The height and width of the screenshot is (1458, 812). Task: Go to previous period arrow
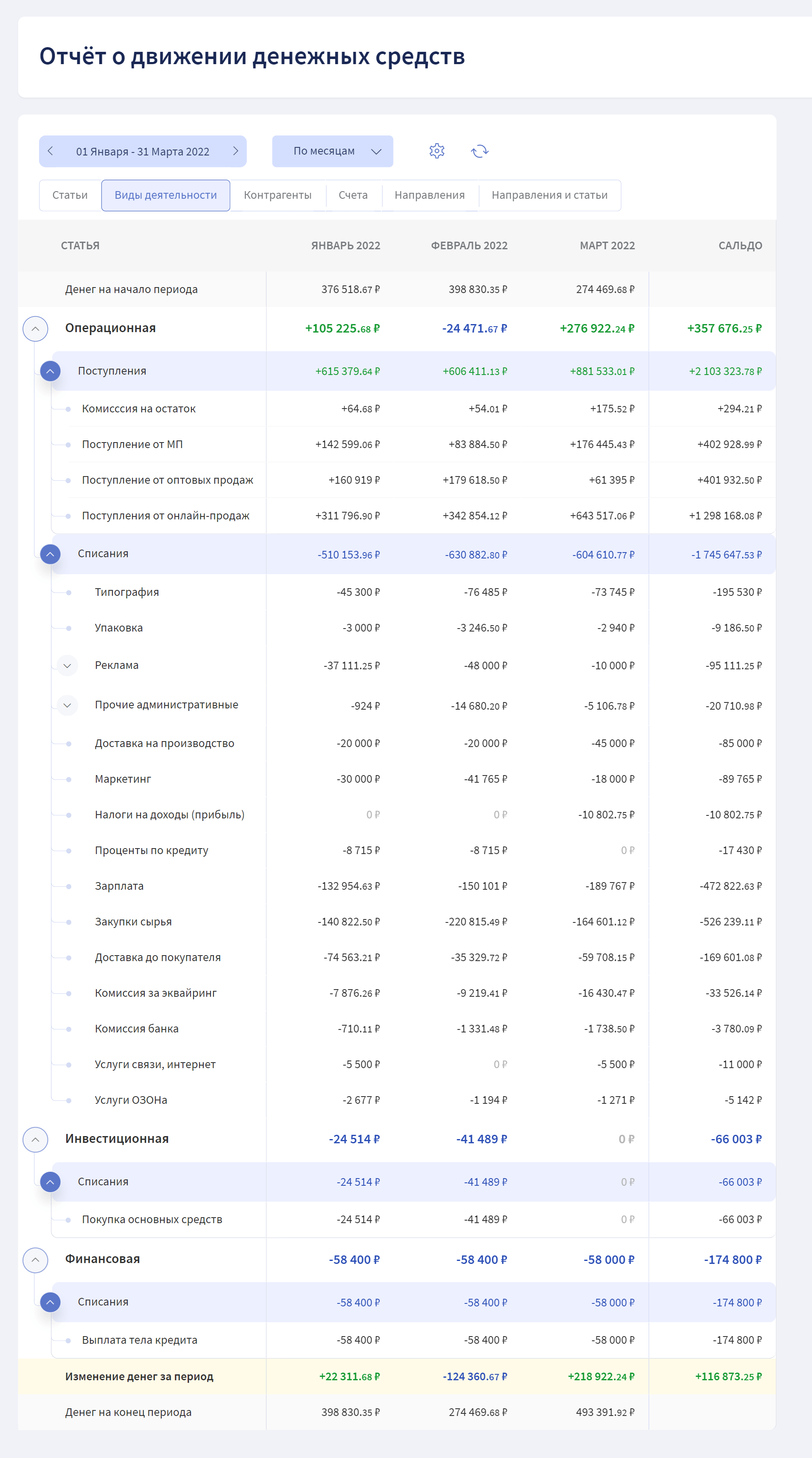[x=51, y=151]
